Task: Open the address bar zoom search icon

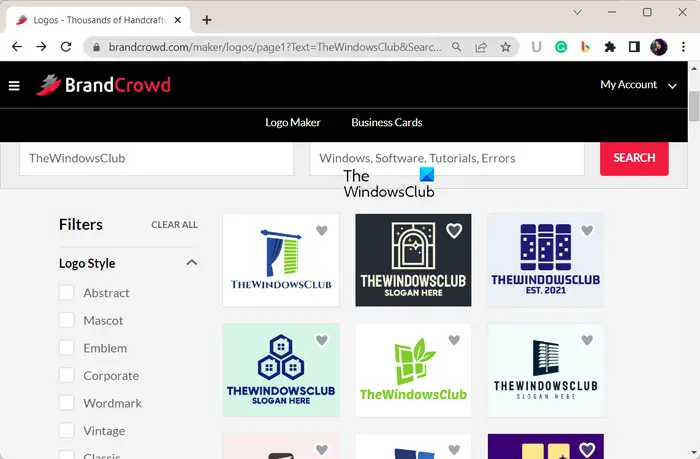Action: click(456, 47)
